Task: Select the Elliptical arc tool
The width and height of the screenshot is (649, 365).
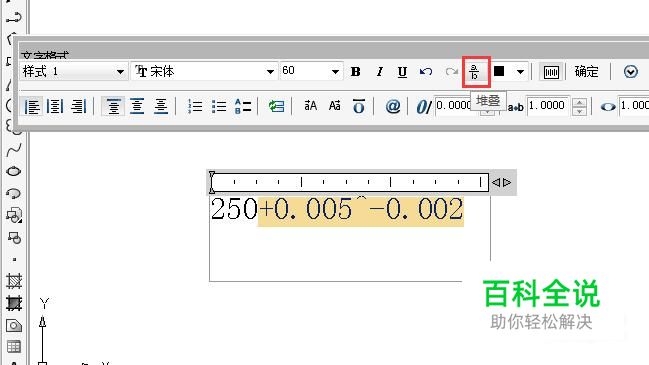Action: [14, 193]
